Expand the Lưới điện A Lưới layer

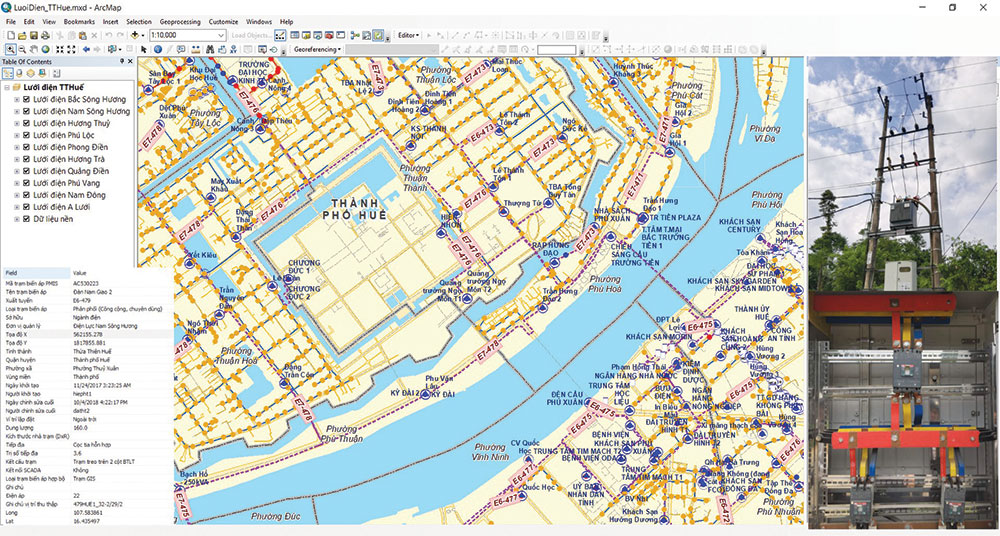tap(17, 207)
